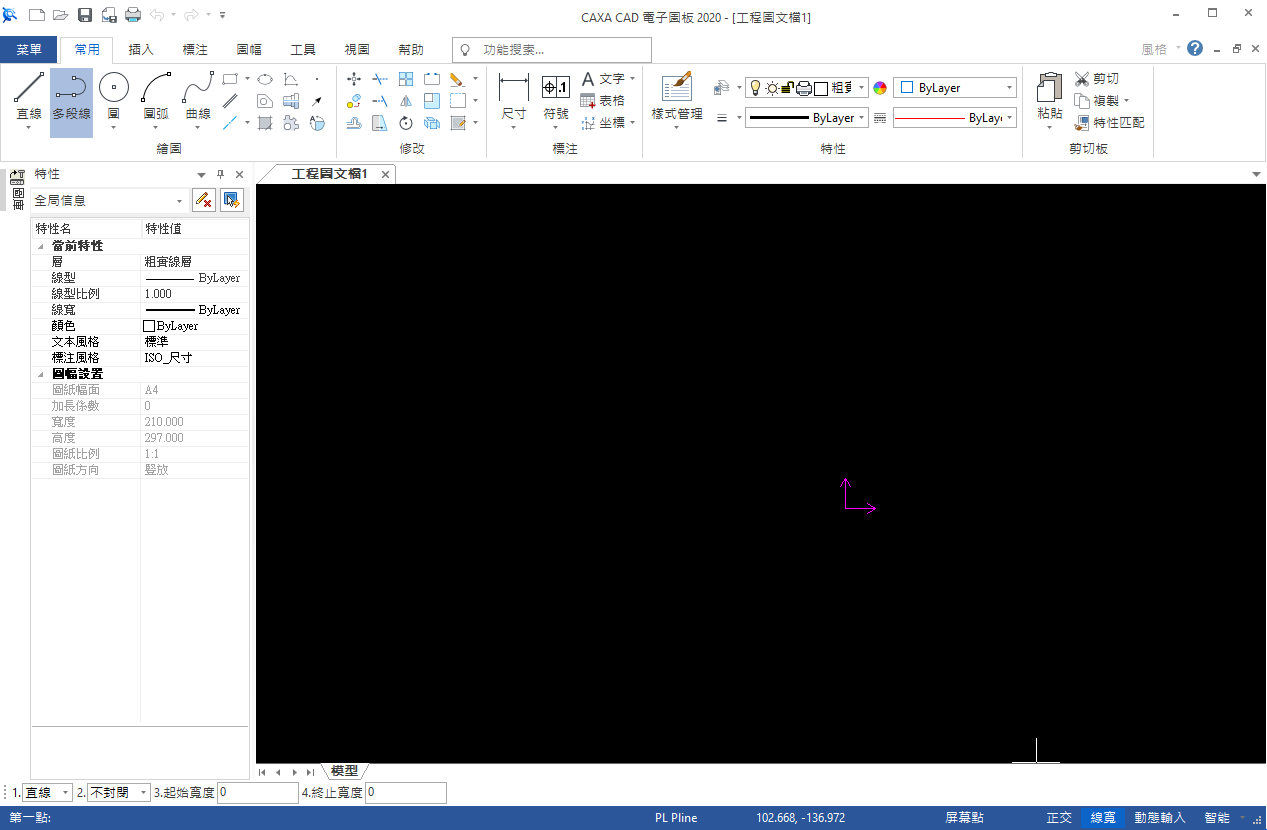
Task: Click the 剪切 cut button
Action: click(x=1097, y=79)
